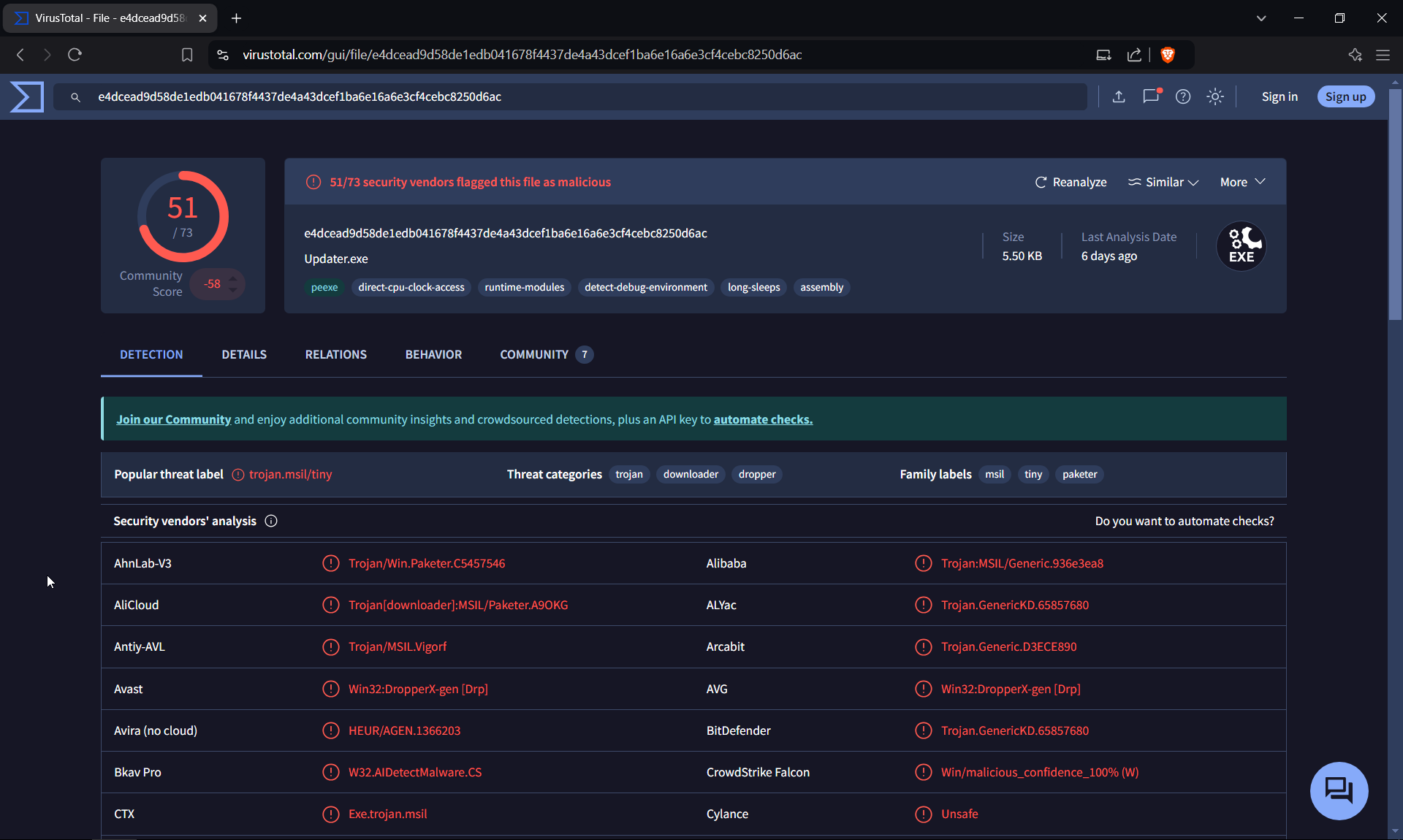Reload the page
The width and height of the screenshot is (1403, 840).
tap(75, 55)
